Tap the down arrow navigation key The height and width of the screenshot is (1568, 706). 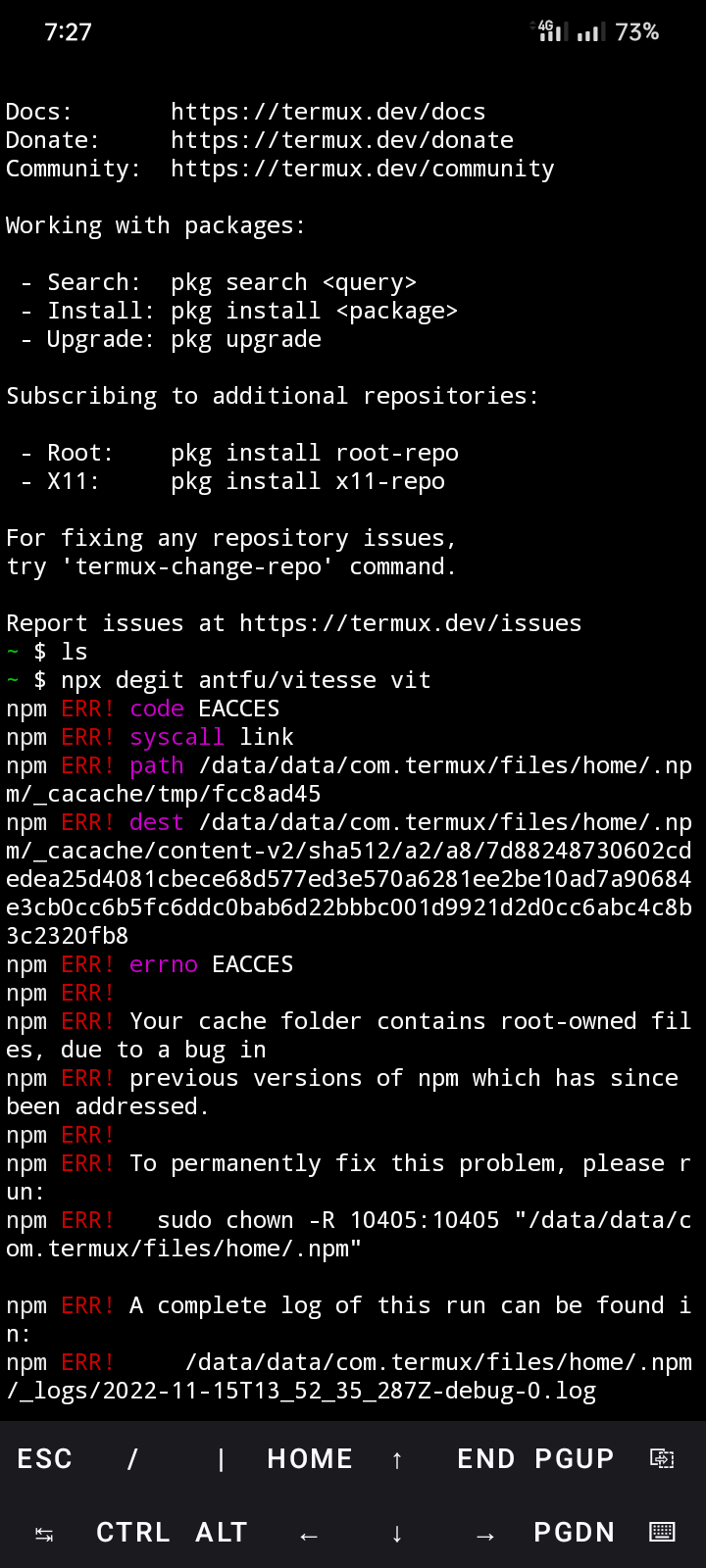point(397,1532)
